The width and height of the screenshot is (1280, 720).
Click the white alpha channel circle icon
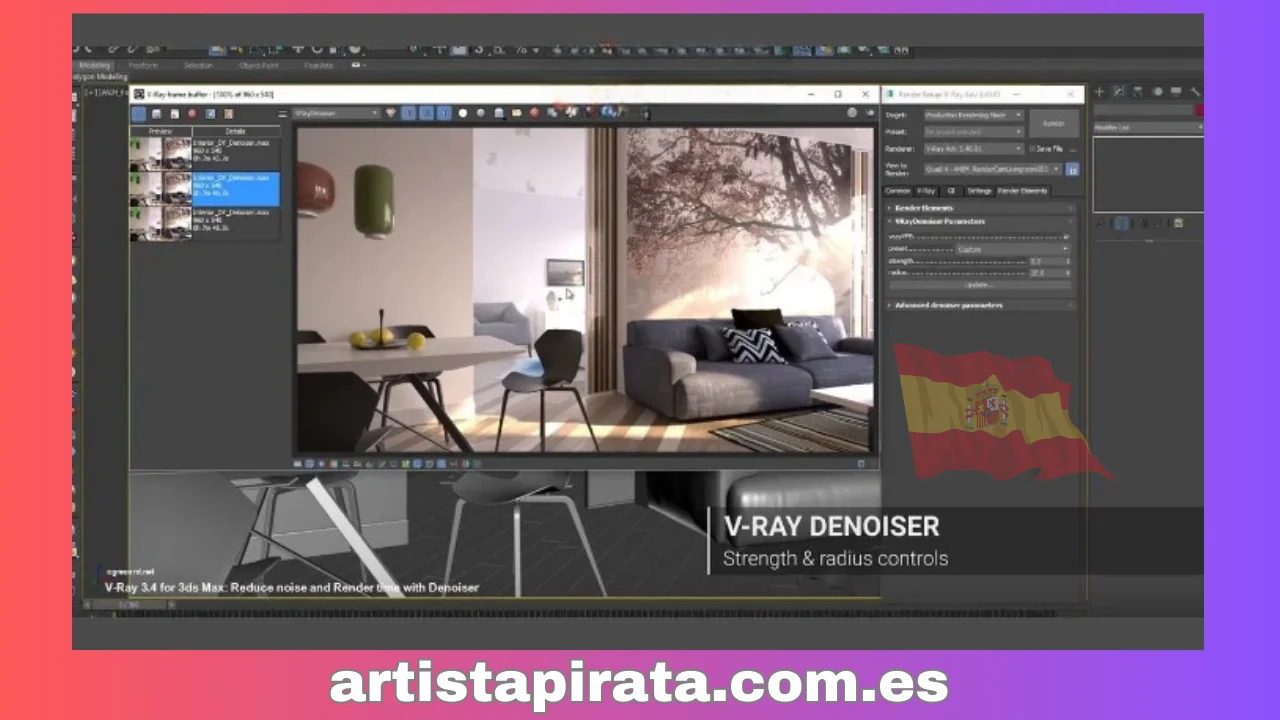tap(462, 113)
